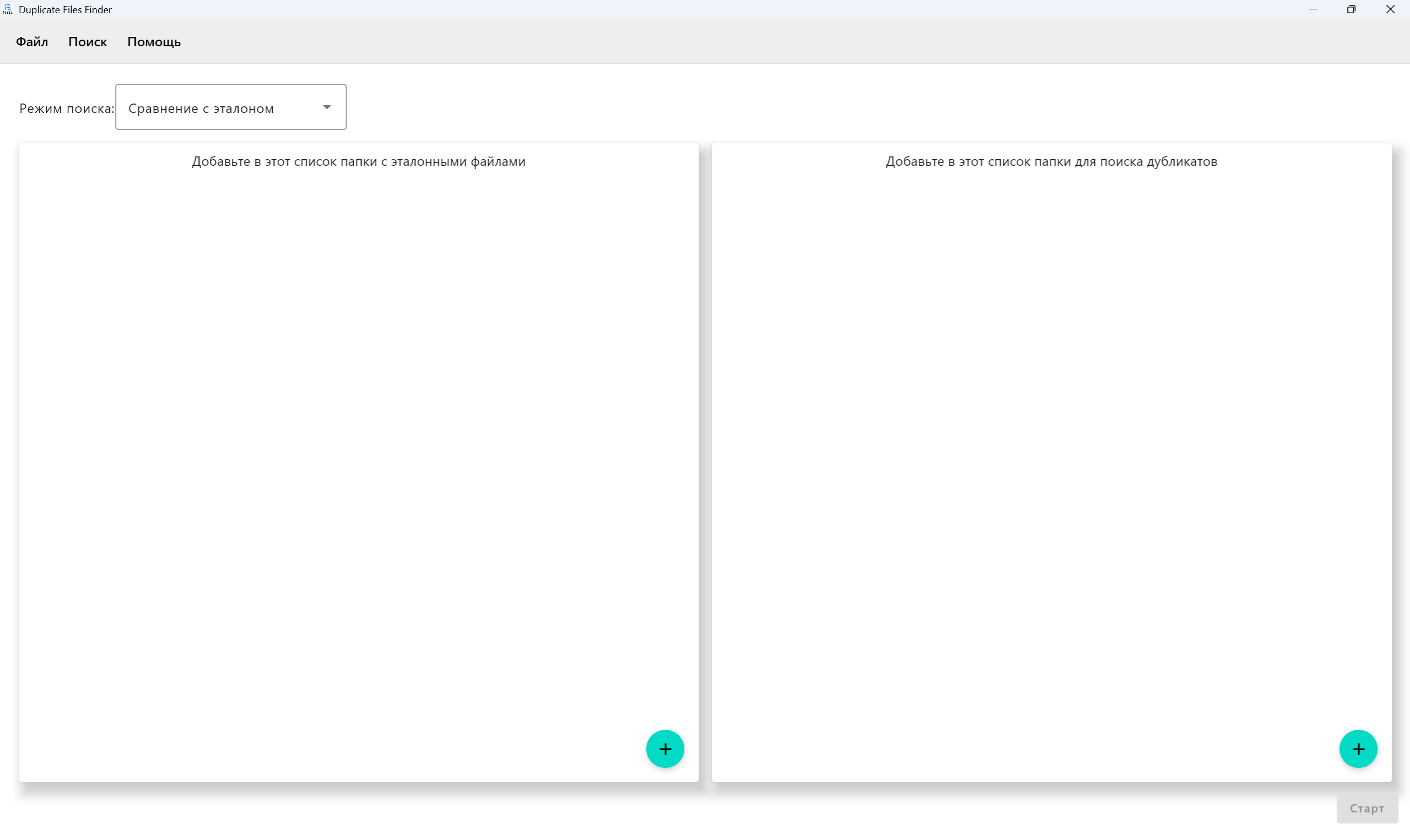Close the Duplicate Files Finder window
1410x840 pixels.
[1390, 9]
